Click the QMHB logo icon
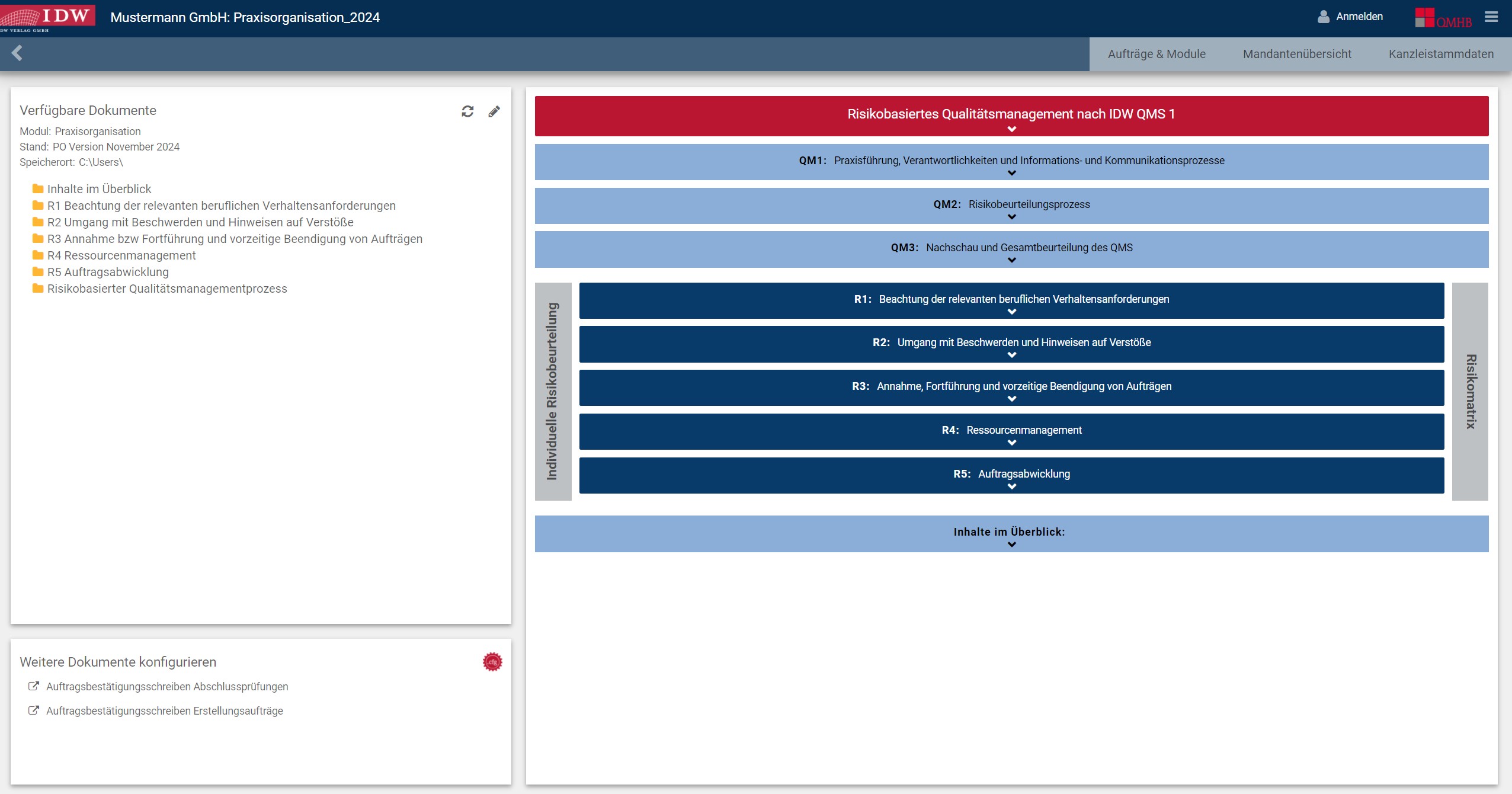 click(1443, 18)
